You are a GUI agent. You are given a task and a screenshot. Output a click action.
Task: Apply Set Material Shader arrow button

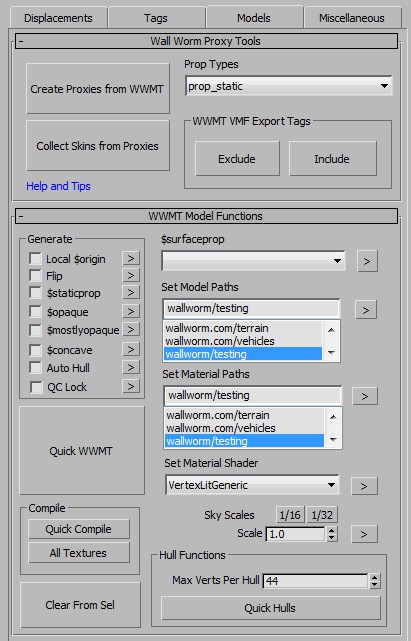point(364,486)
